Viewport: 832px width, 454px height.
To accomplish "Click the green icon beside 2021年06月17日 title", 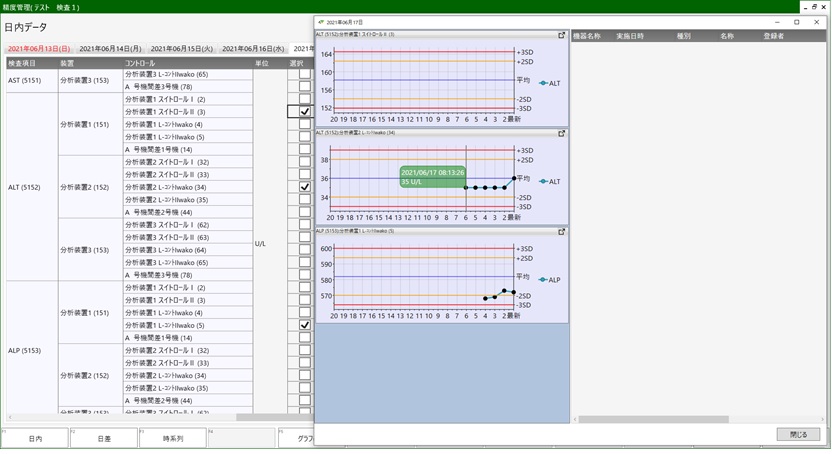I will click(321, 22).
